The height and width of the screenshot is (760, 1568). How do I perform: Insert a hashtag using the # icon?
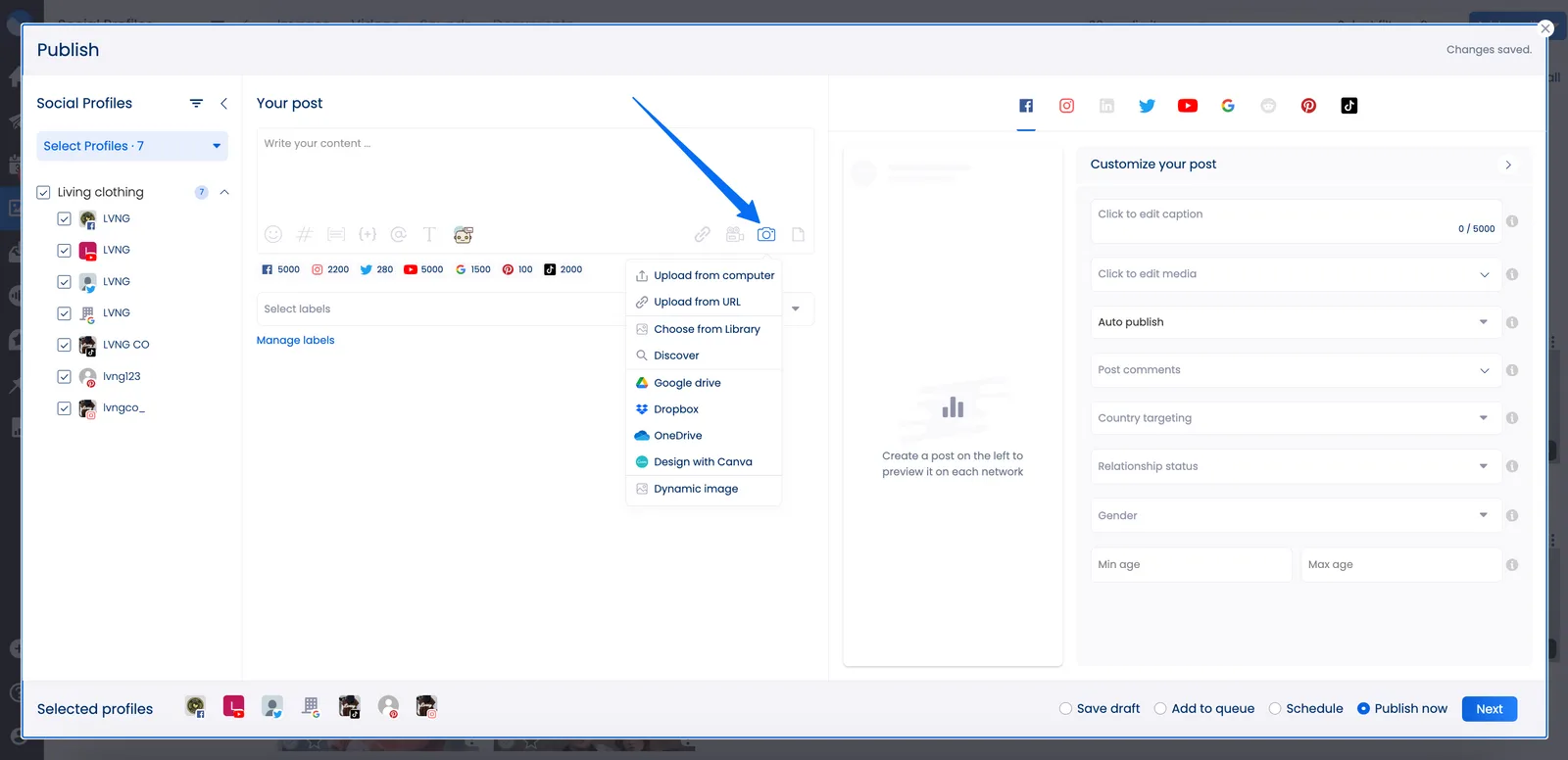[305, 234]
